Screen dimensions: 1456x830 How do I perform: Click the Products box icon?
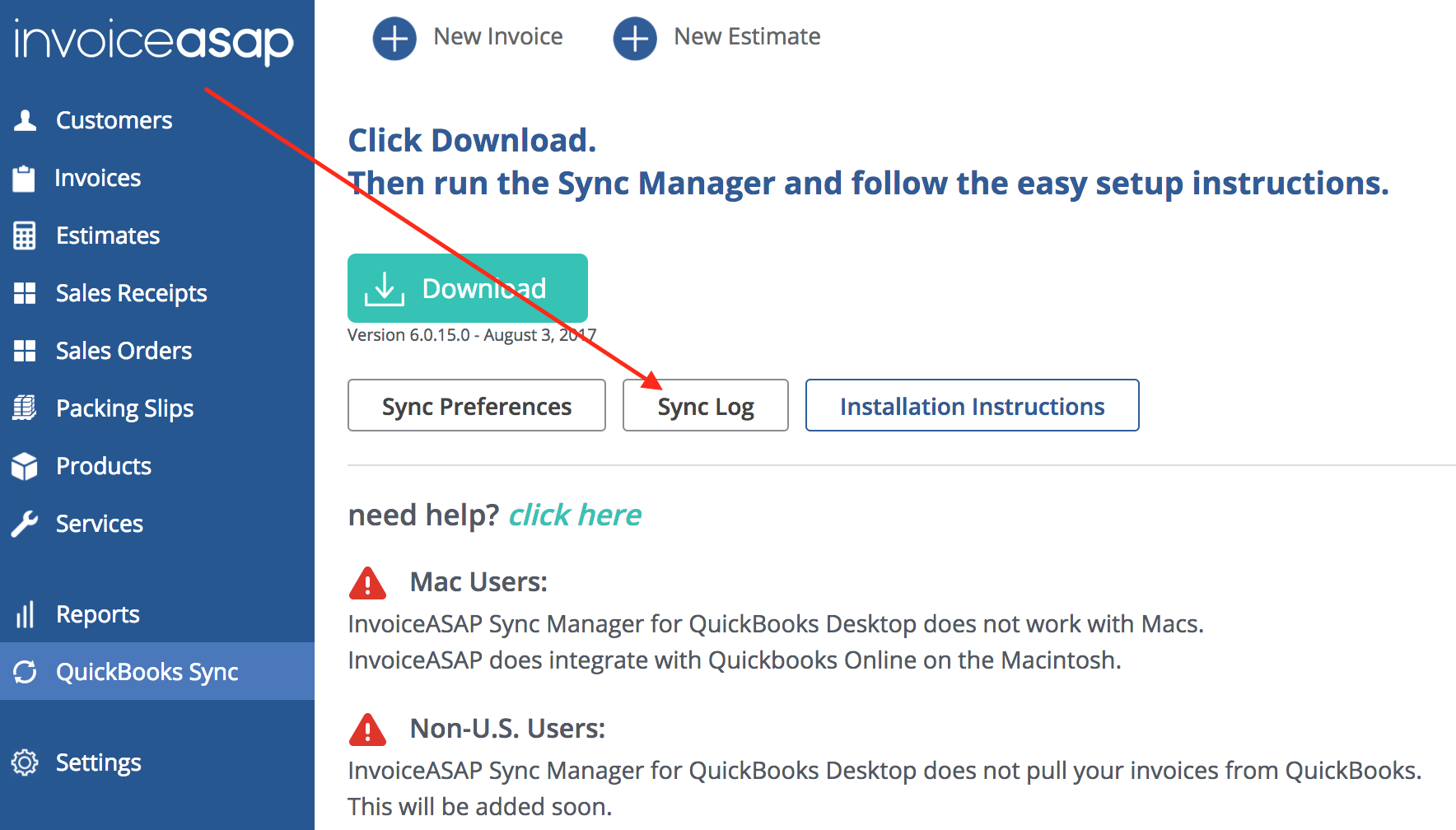(x=25, y=466)
